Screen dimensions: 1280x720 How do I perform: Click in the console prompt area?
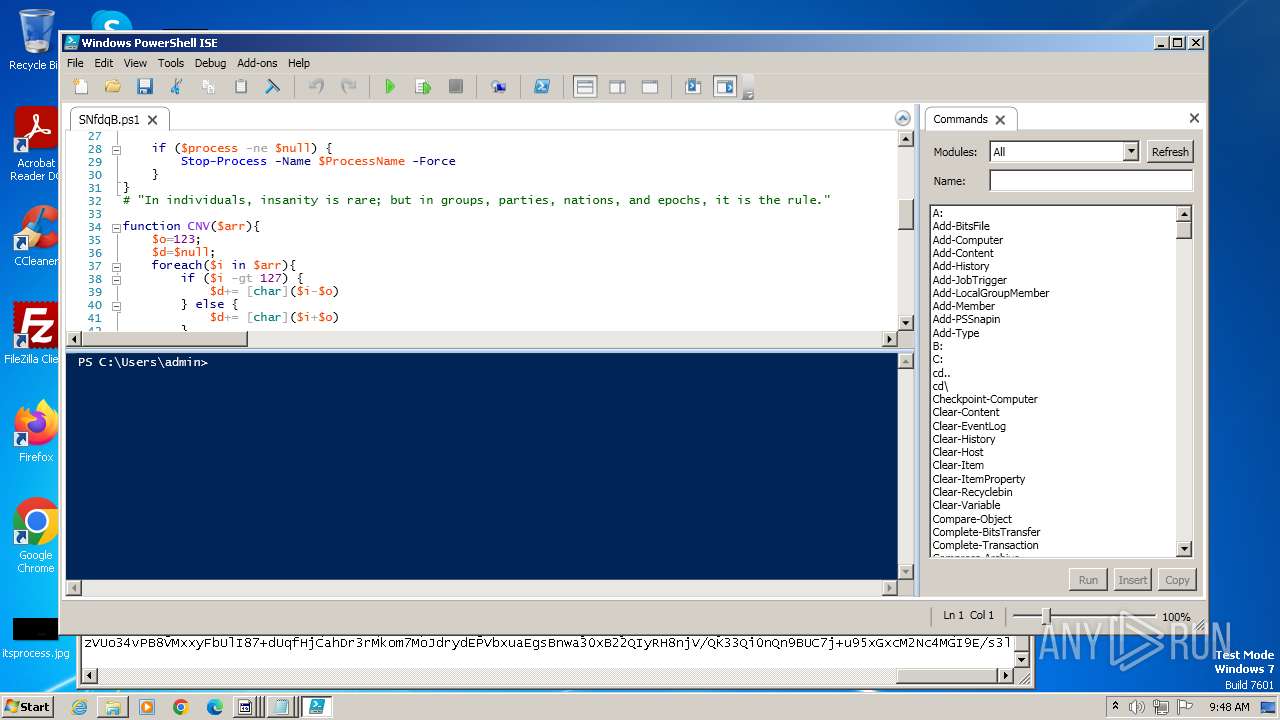pos(481,465)
